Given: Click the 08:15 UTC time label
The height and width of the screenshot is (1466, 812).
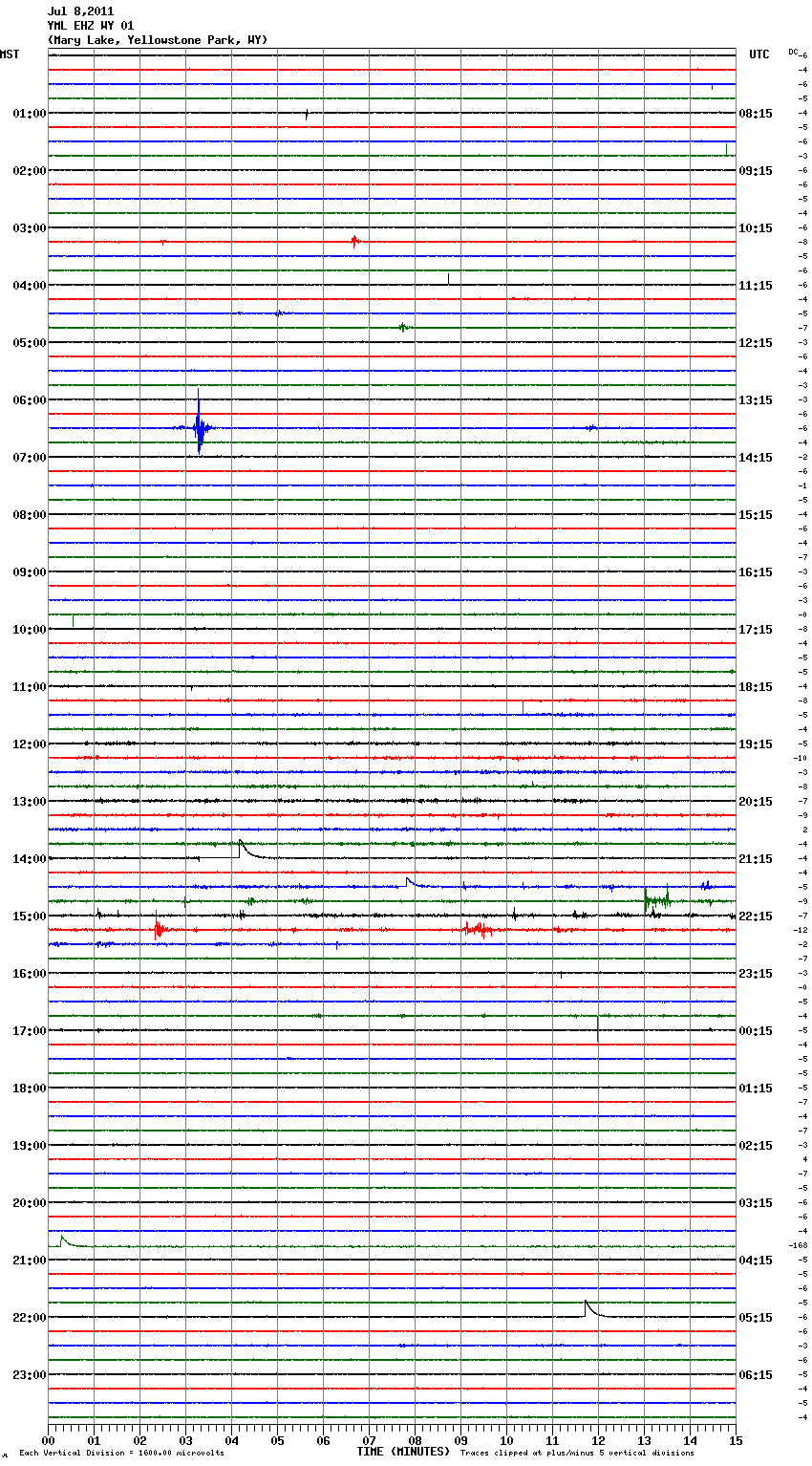Looking at the screenshot, I should [756, 114].
